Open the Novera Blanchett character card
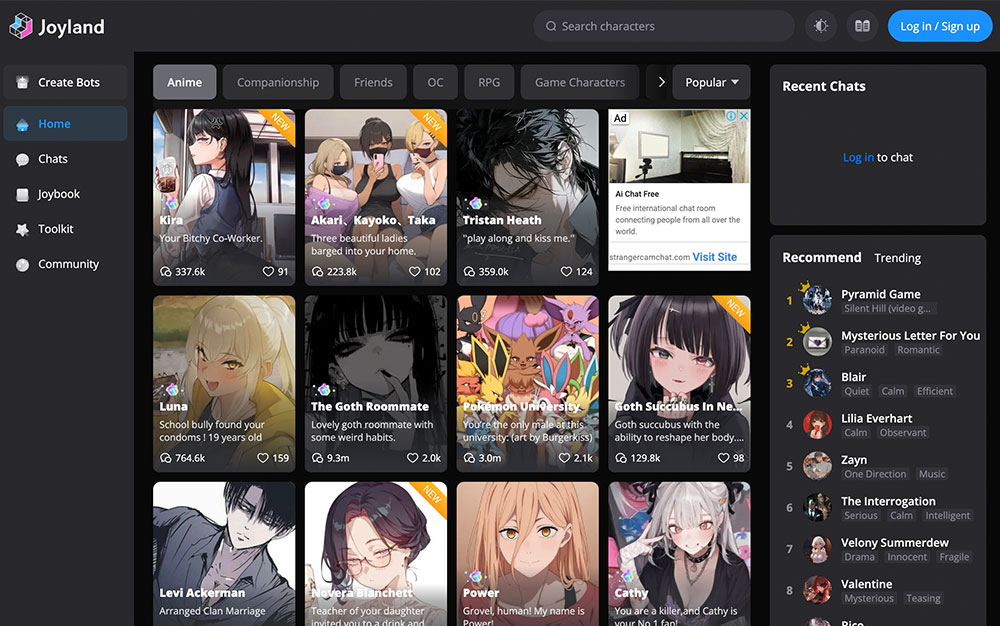 [x=376, y=554]
